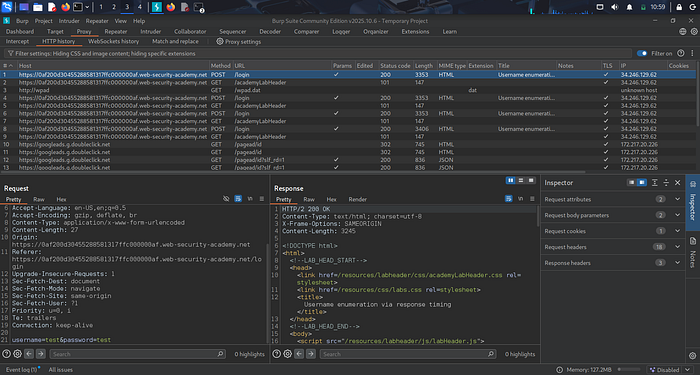Open Response search settings gear

[288, 354]
